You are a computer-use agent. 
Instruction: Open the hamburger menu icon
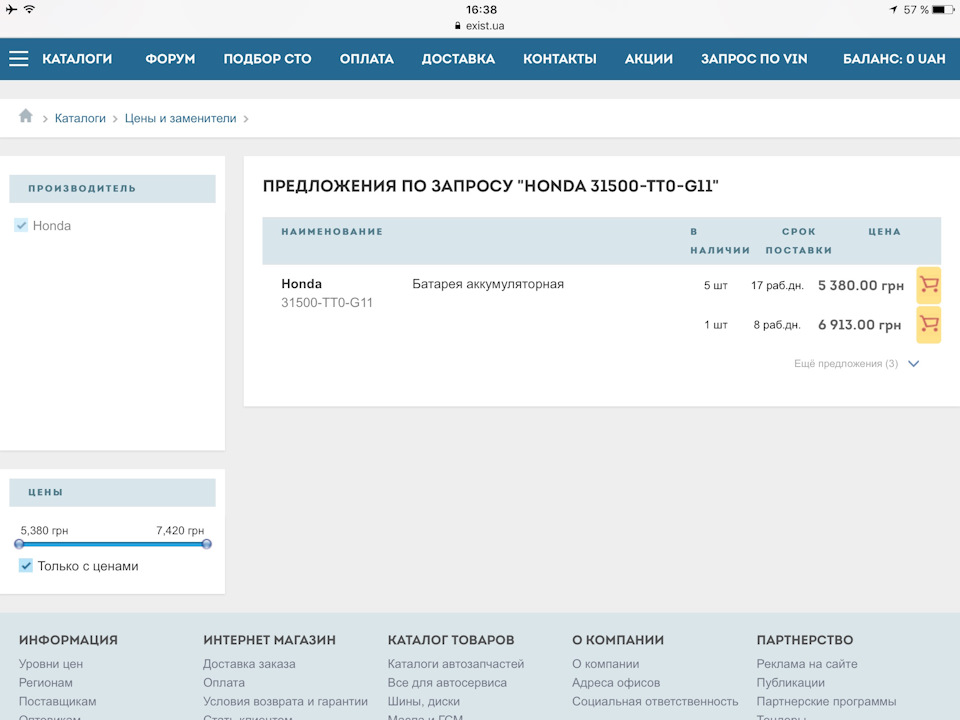pyautogui.click(x=19, y=59)
